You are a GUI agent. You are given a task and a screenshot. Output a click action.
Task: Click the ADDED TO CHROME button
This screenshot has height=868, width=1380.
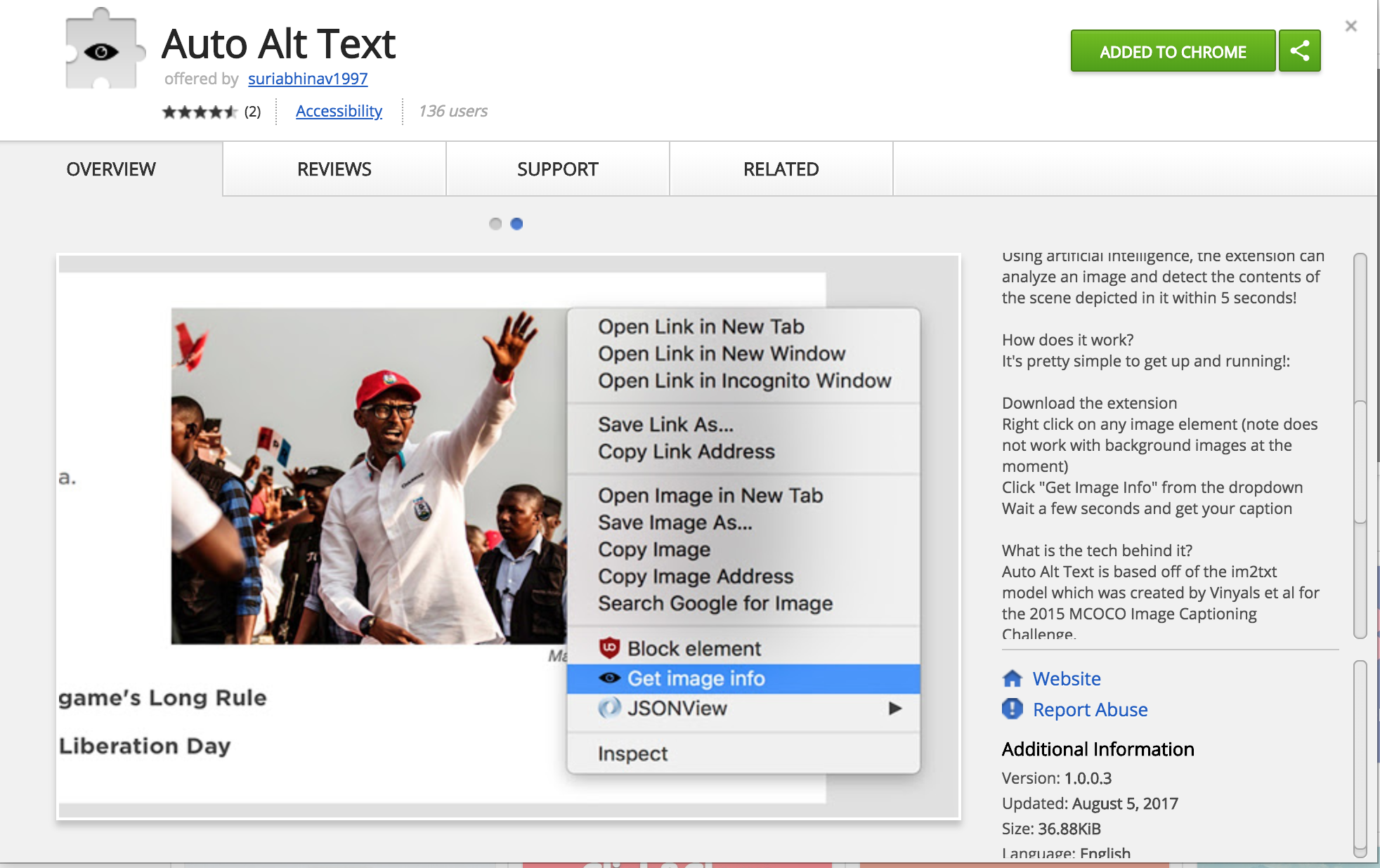[x=1173, y=51]
